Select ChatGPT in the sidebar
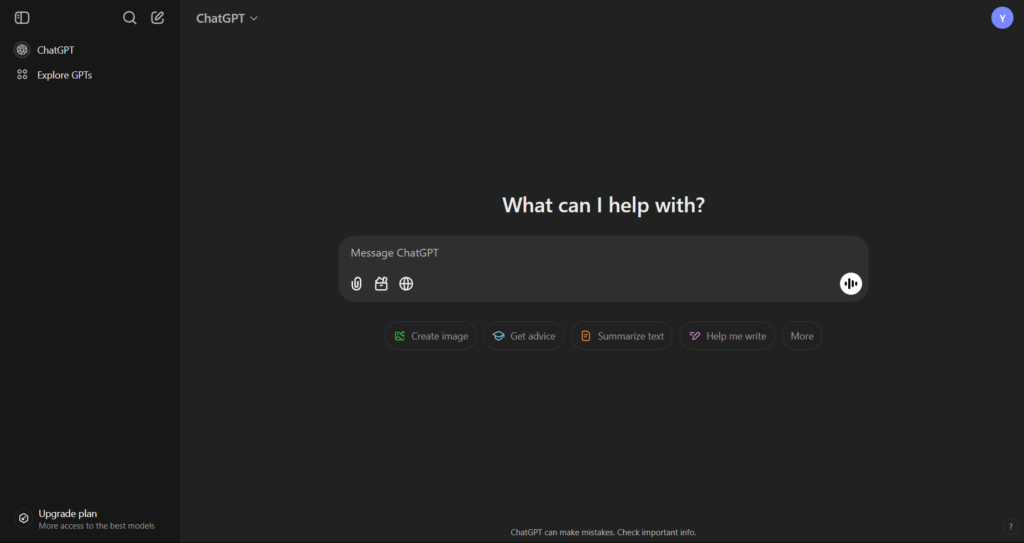Screen dimensions: 1024x543 56,50
